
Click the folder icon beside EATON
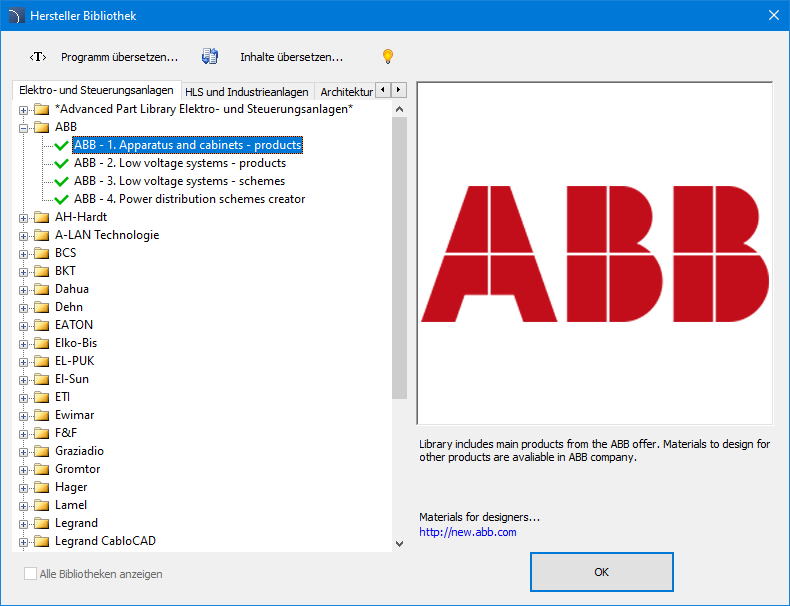[x=41, y=325]
